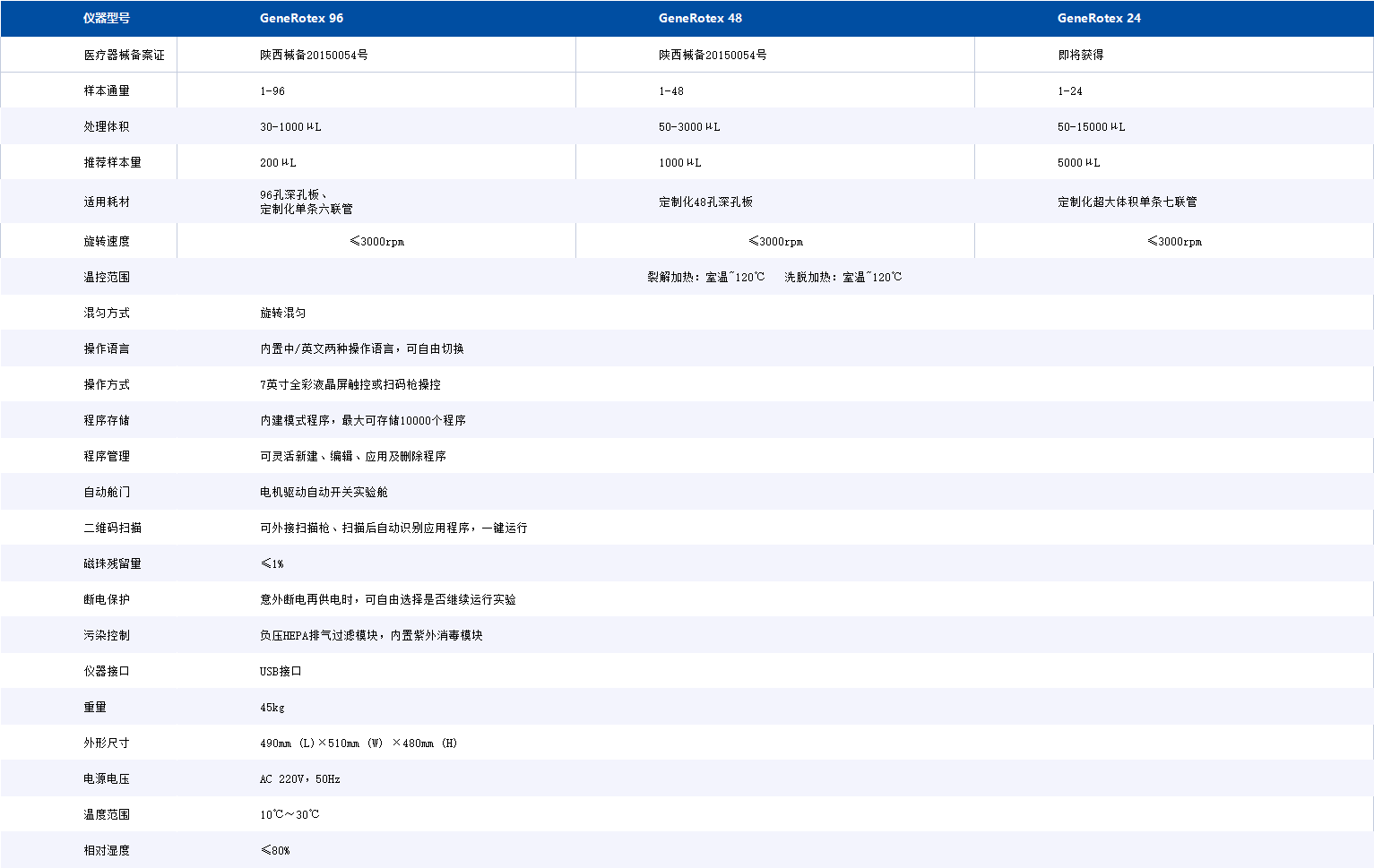
Task: Click the '洗脱加热：室温~120℃' text
Action: [x=843, y=277]
